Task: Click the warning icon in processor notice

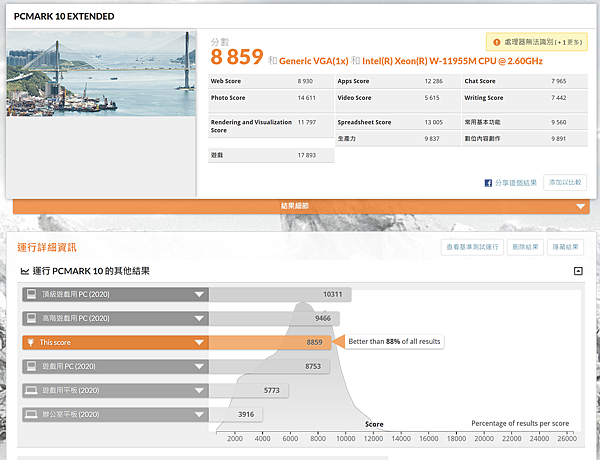Action: 497,42
